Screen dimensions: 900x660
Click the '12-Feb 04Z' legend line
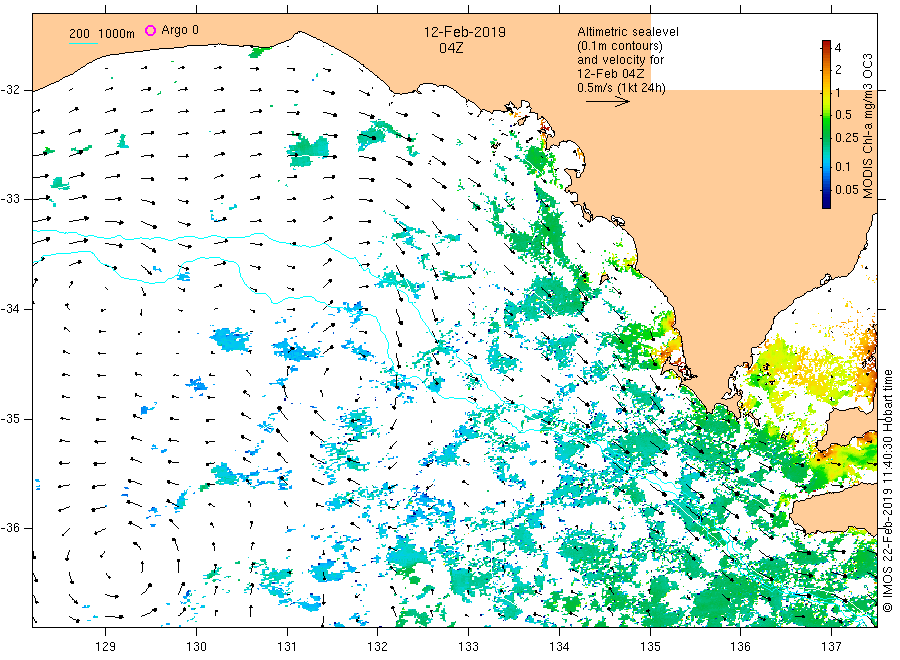click(x=610, y=74)
